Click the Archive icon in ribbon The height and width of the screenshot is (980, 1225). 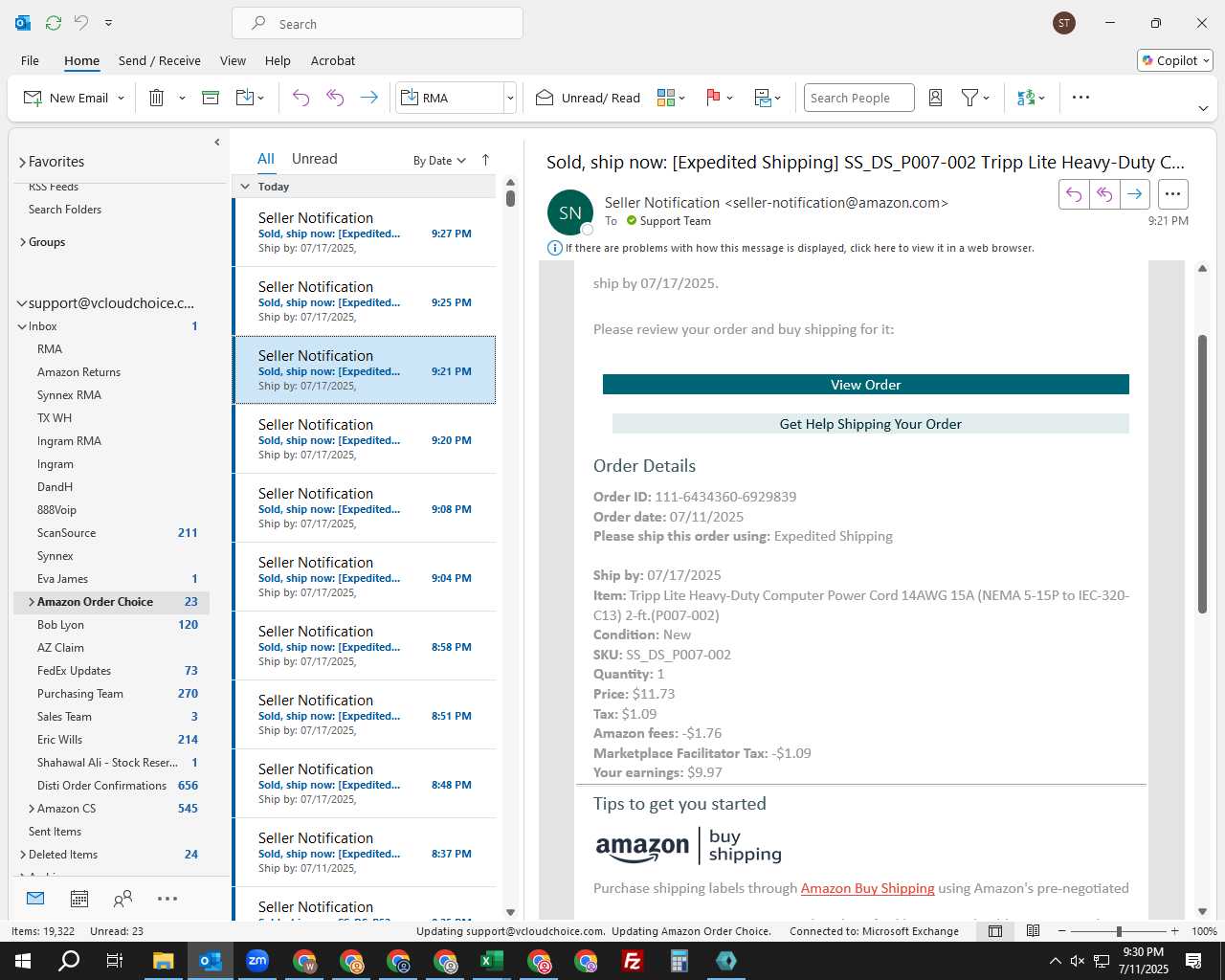[211, 98]
